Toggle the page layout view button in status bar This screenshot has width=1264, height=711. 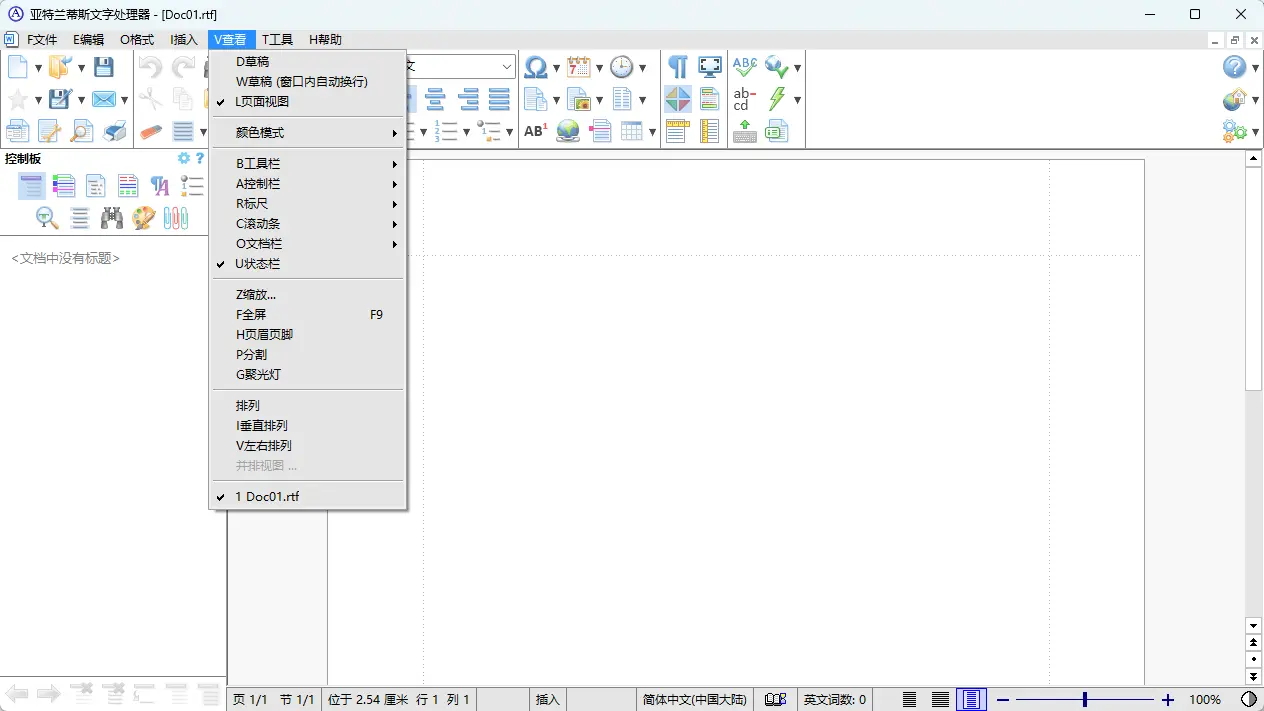(972, 699)
